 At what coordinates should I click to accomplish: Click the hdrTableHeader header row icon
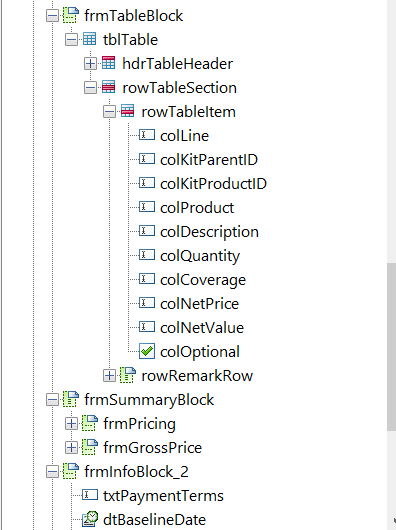pos(108,63)
